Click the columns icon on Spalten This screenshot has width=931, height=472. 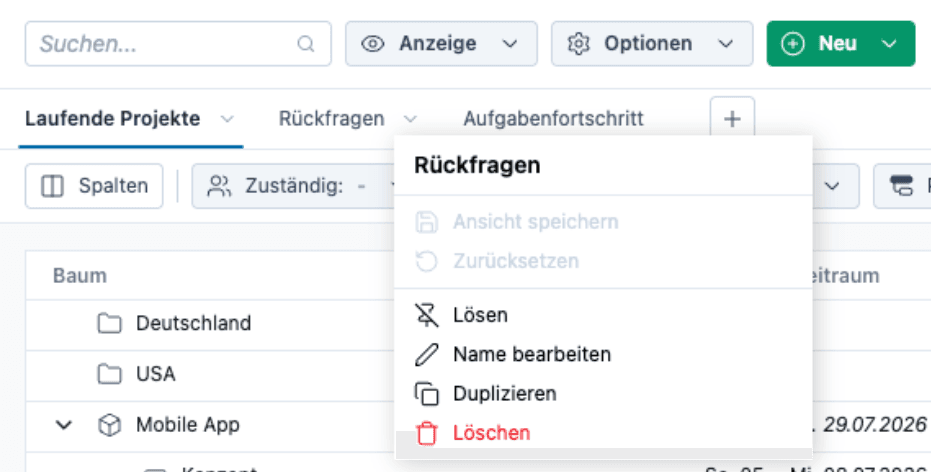pos(52,186)
